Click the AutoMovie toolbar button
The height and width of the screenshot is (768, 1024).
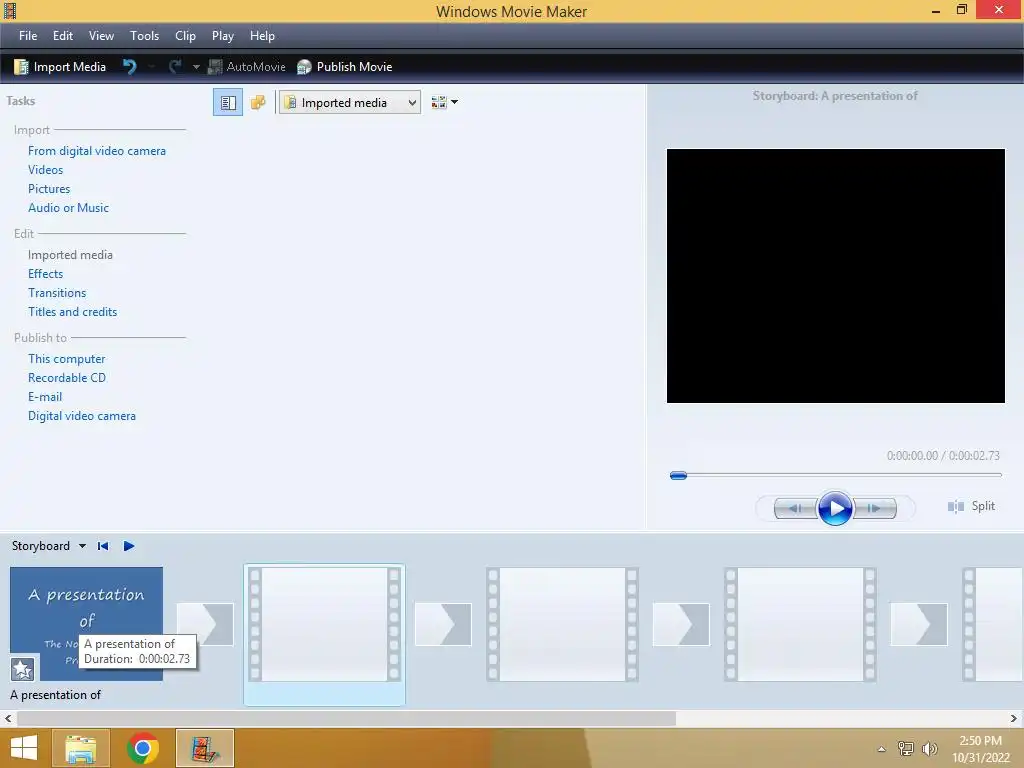tap(247, 67)
